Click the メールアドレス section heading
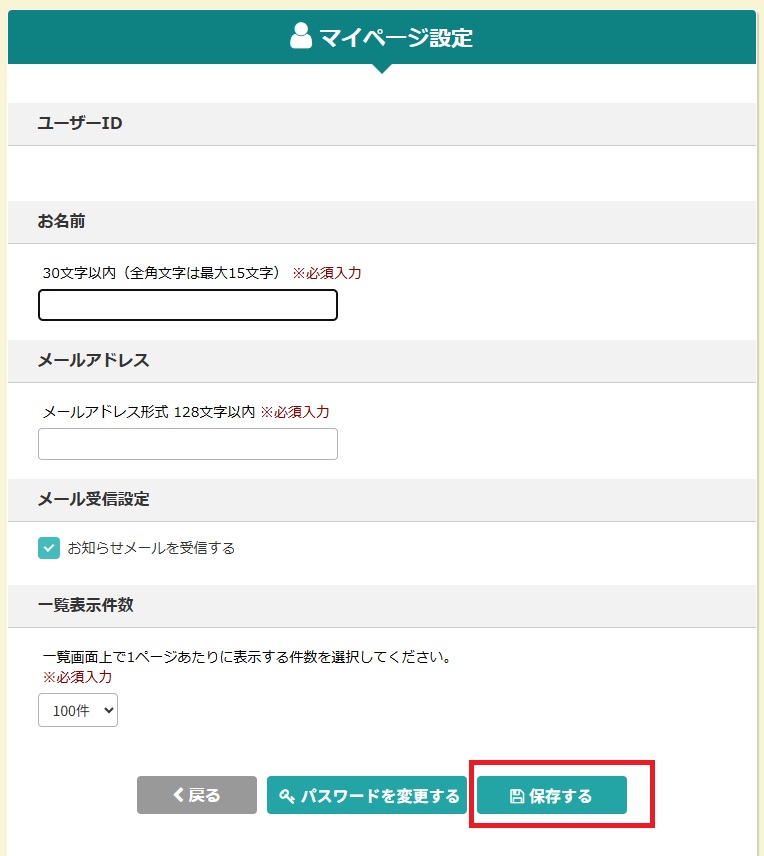This screenshot has width=764, height=856. click(93, 360)
